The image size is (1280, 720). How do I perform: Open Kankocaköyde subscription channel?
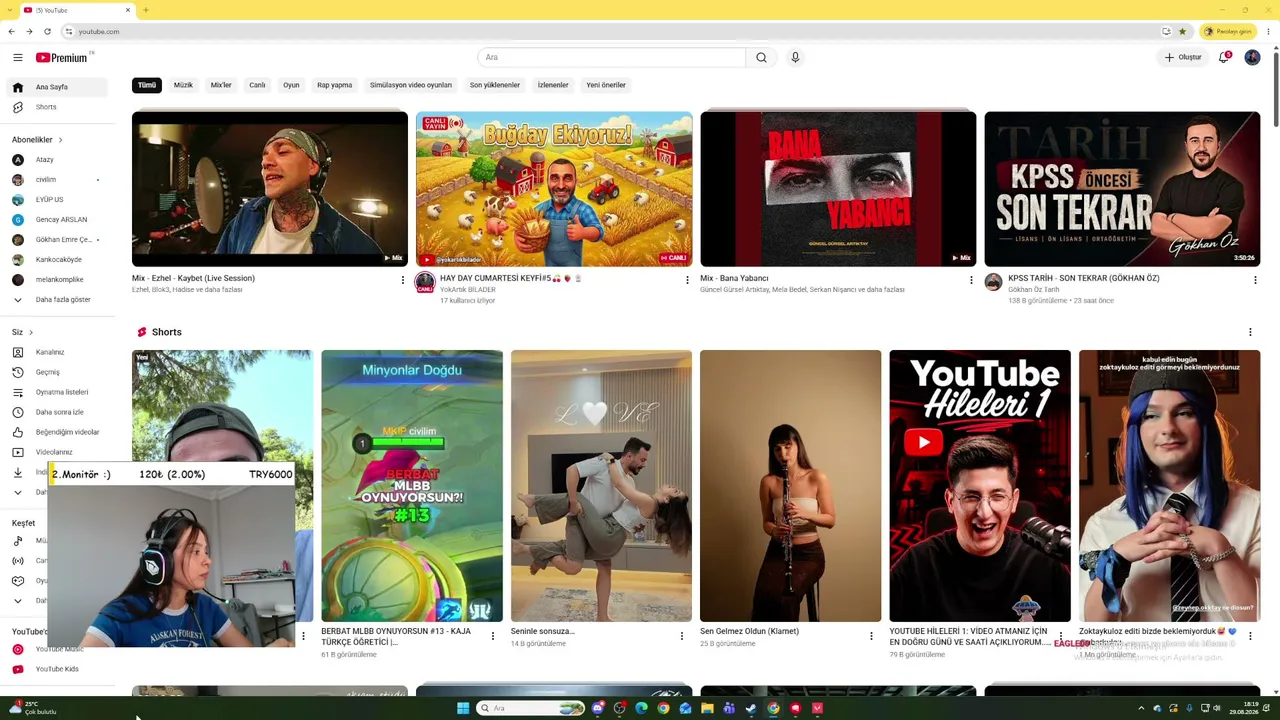57,260
